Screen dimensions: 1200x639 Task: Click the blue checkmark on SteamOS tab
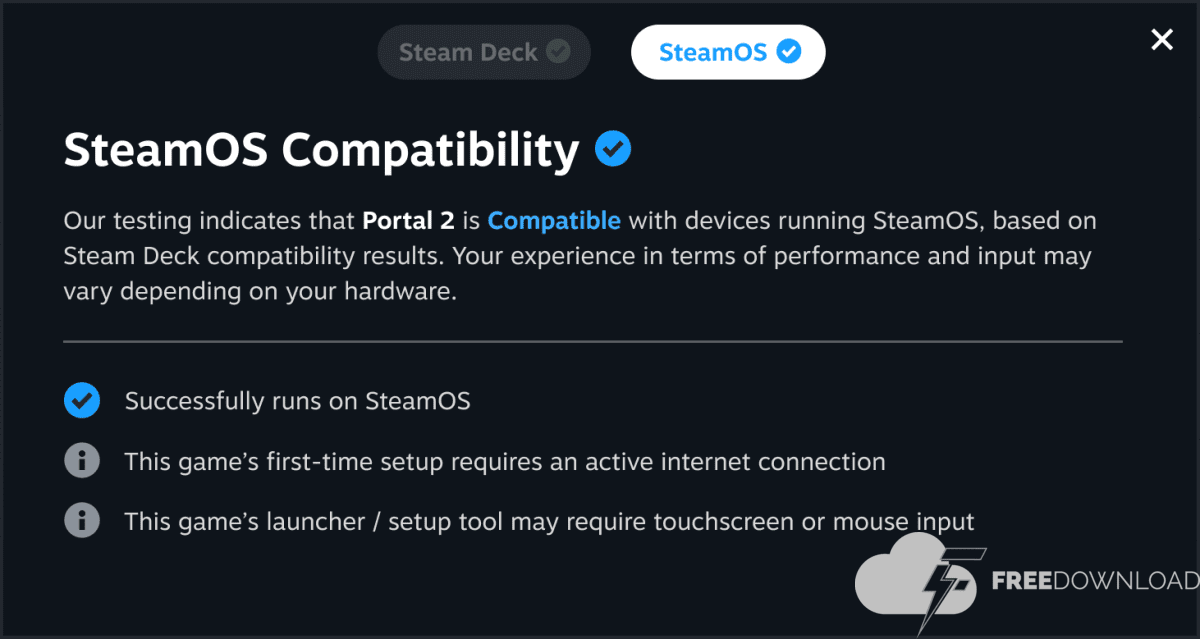[789, 51]
